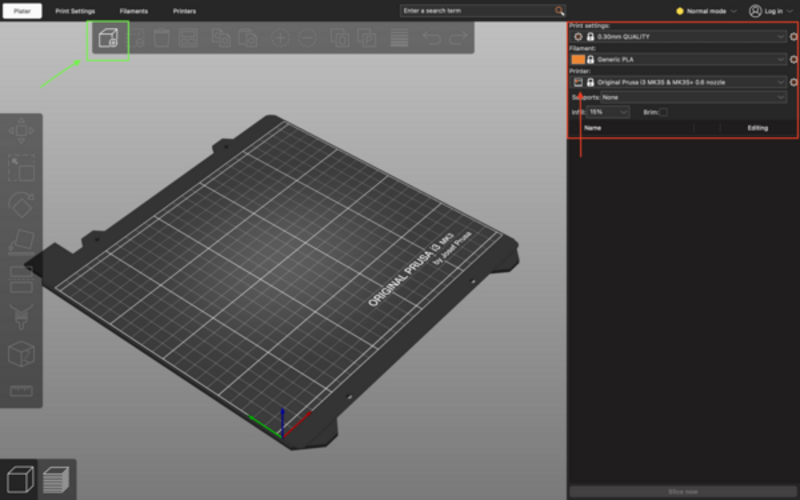The image size is (800, 500).
Task: Open the Original Prusa i3 MK3S printer dropdown
Action: click(x=679, y=82)
